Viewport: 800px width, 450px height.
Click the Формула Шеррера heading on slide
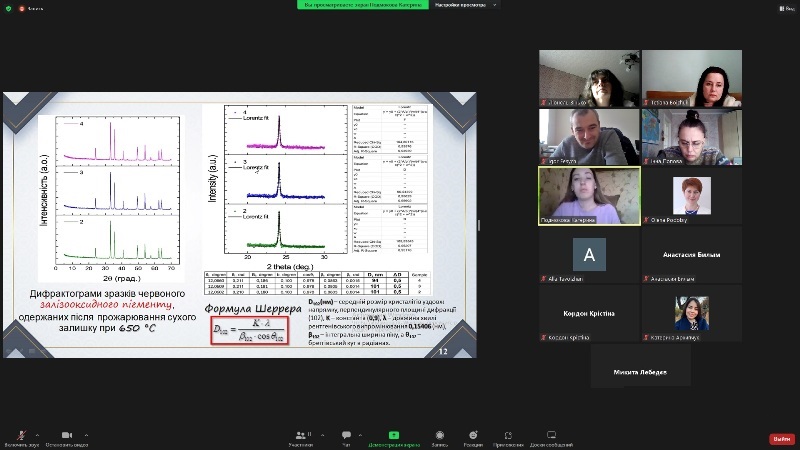253,309
